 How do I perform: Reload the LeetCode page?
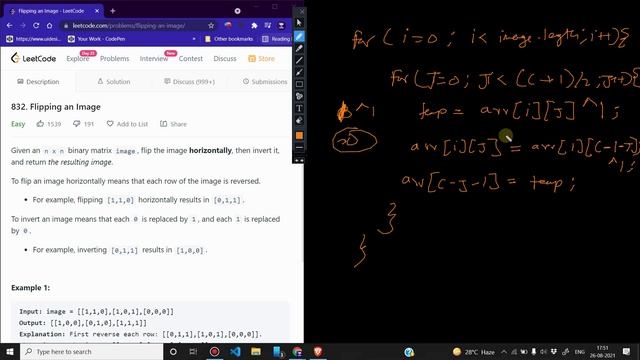(36, 25)
